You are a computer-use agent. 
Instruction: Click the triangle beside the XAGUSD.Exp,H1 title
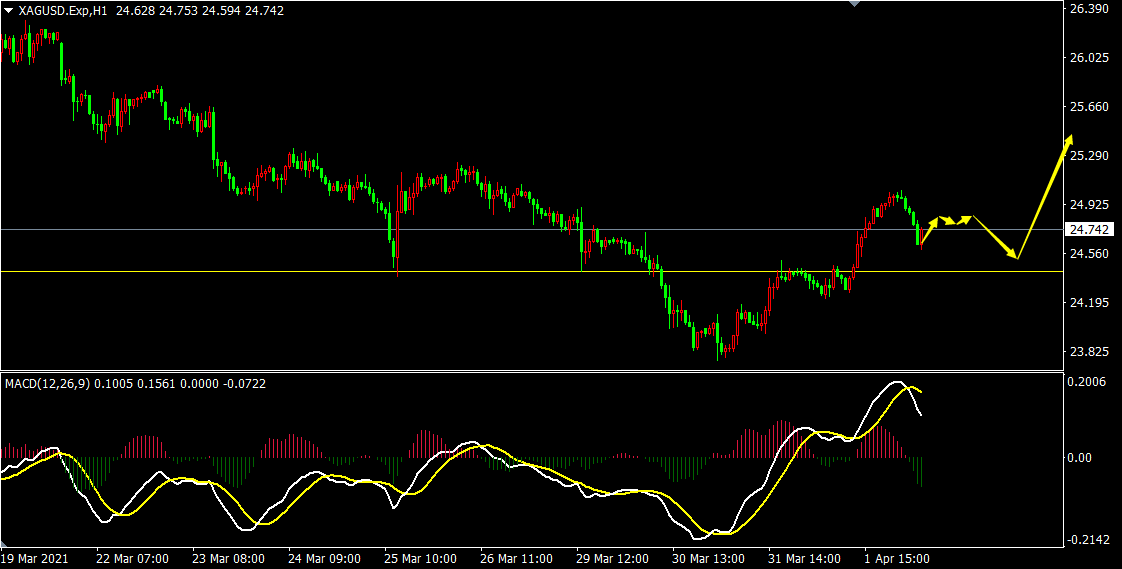[9, 9]
